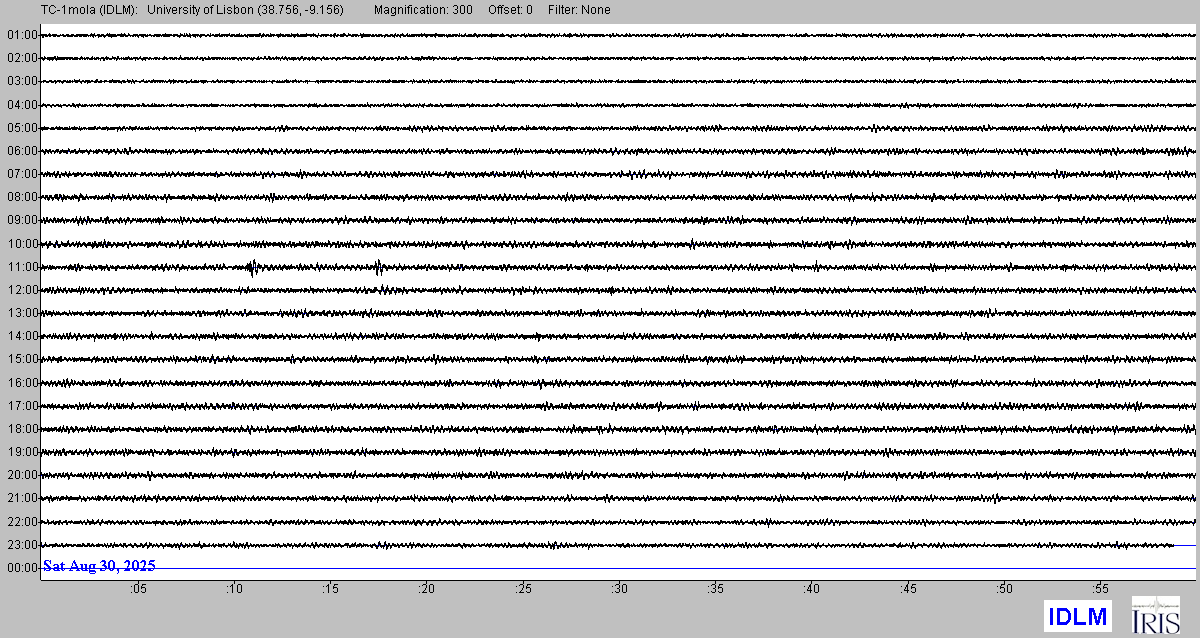Click the :55 minute axis marker
The width and height of the screenshot is (1200, 638).
[x=1100, y=589]
